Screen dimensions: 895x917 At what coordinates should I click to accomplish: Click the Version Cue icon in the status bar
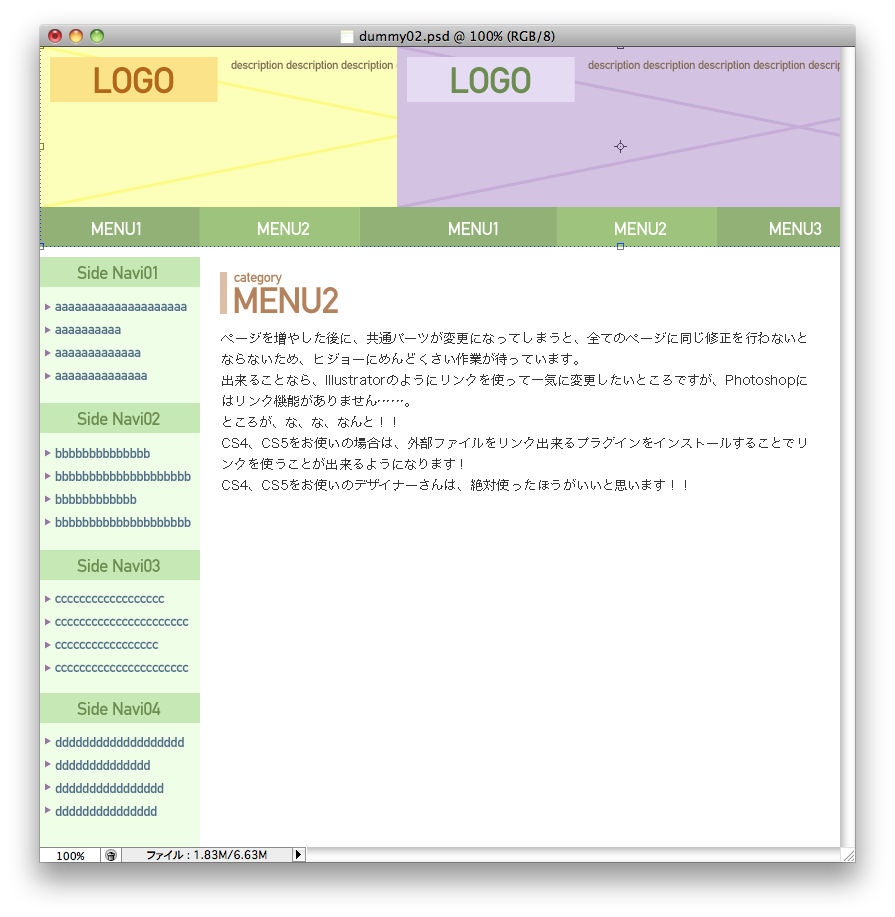click(110, 855)
